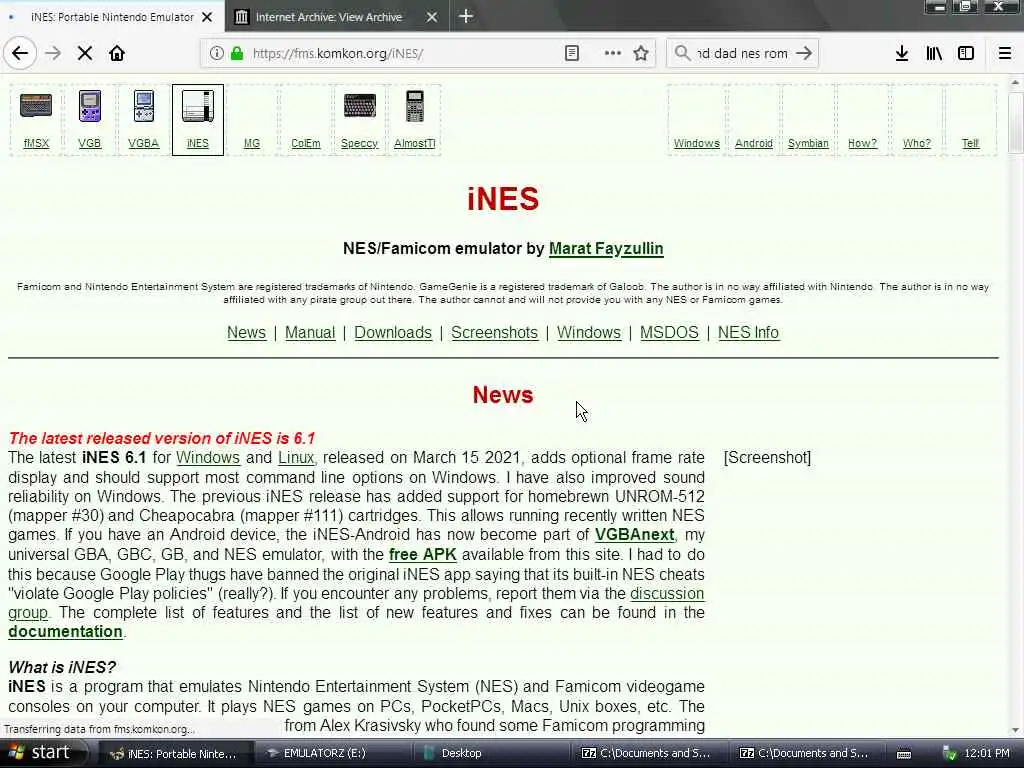
Task: Open the library bookshelf icon
Action: coord(934,53)
